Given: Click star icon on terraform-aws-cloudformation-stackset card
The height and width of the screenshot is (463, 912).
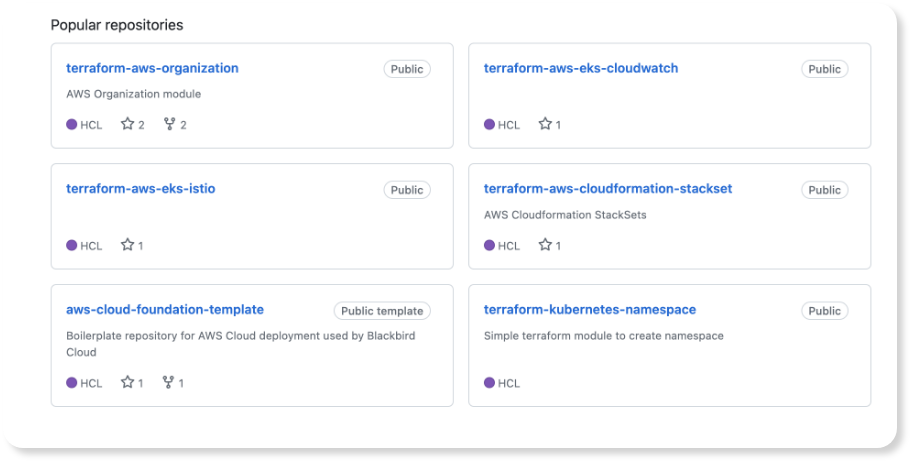Looking at the screenshot, I should coord(545,244).
